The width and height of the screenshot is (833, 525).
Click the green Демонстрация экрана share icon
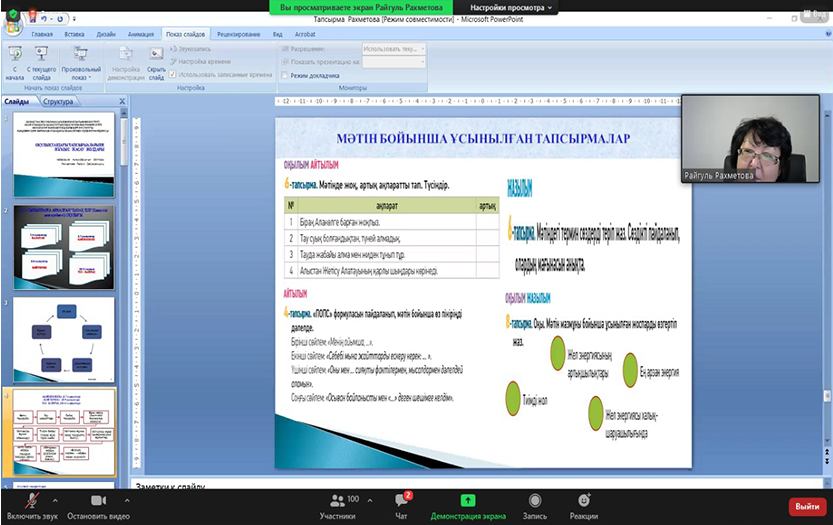[x=467, y=500]
